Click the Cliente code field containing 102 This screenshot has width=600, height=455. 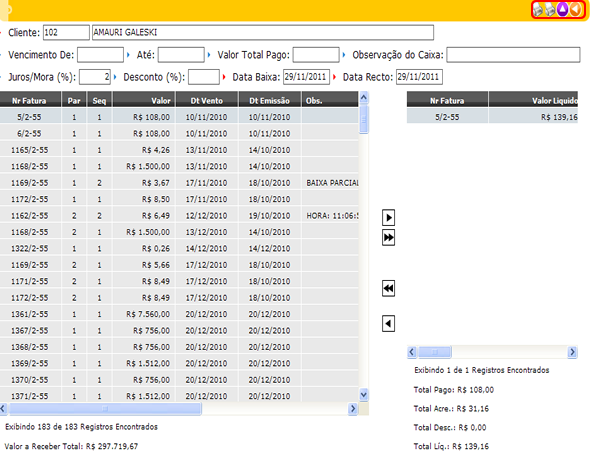click(66, 32)
